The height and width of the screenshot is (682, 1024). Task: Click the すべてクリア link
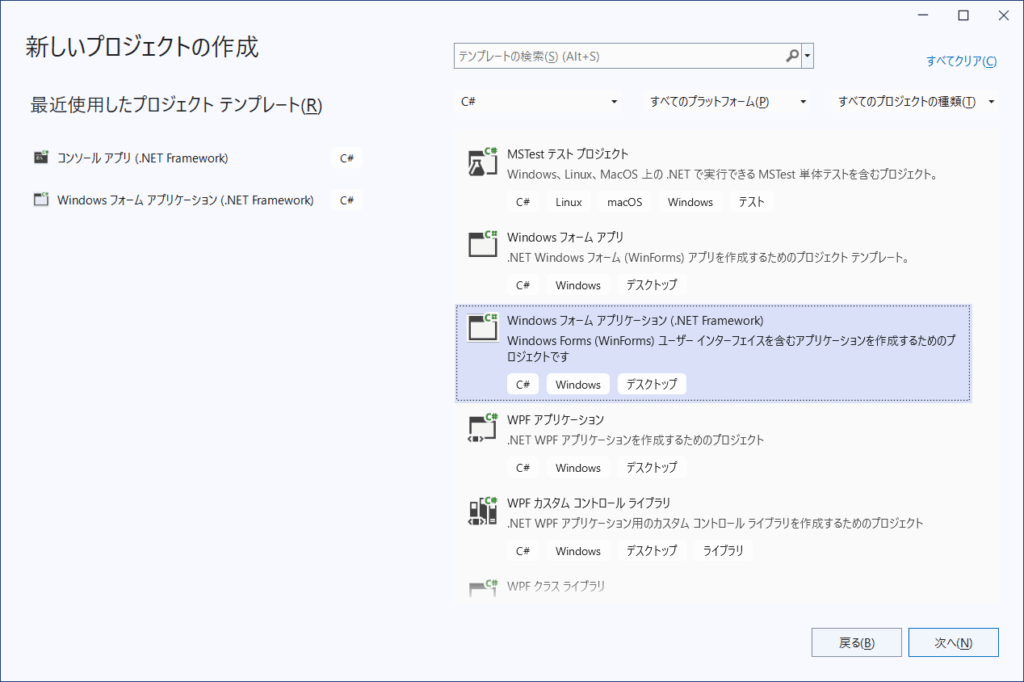[x=961, y=61]
